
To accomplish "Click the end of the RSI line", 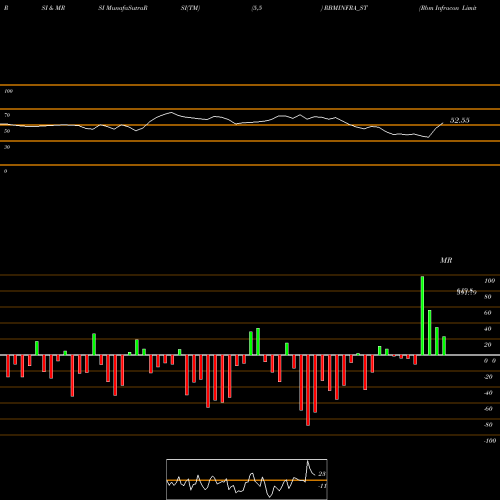I will point(443,123).
